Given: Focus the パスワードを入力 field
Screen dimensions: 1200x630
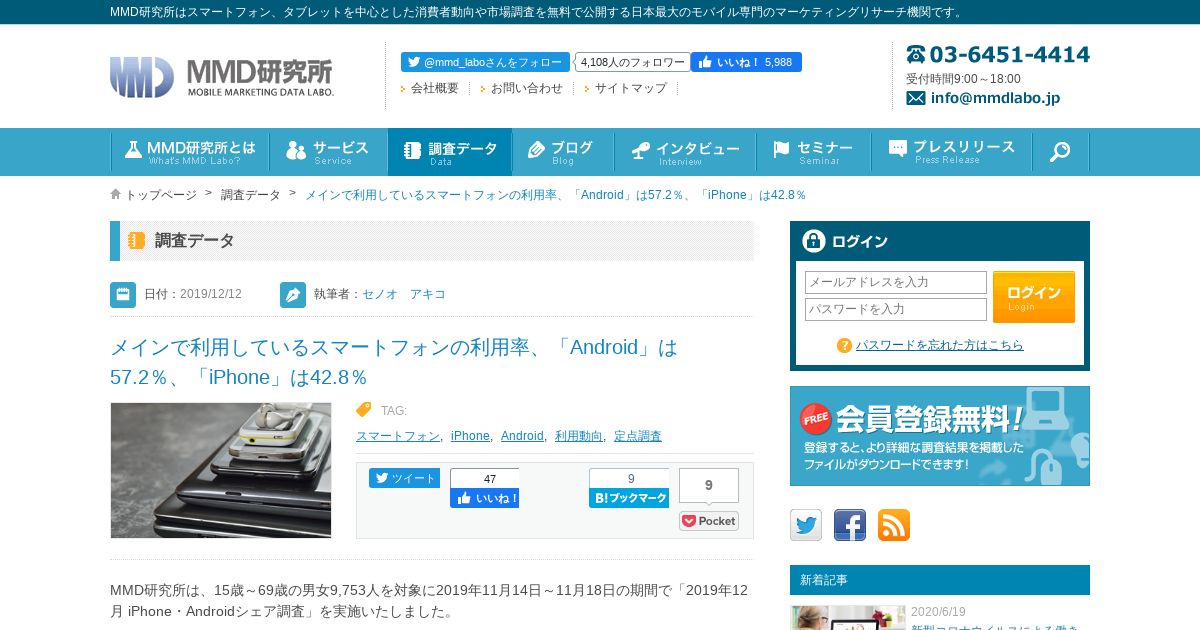Looking at the screenshot, I should point(896,309).
